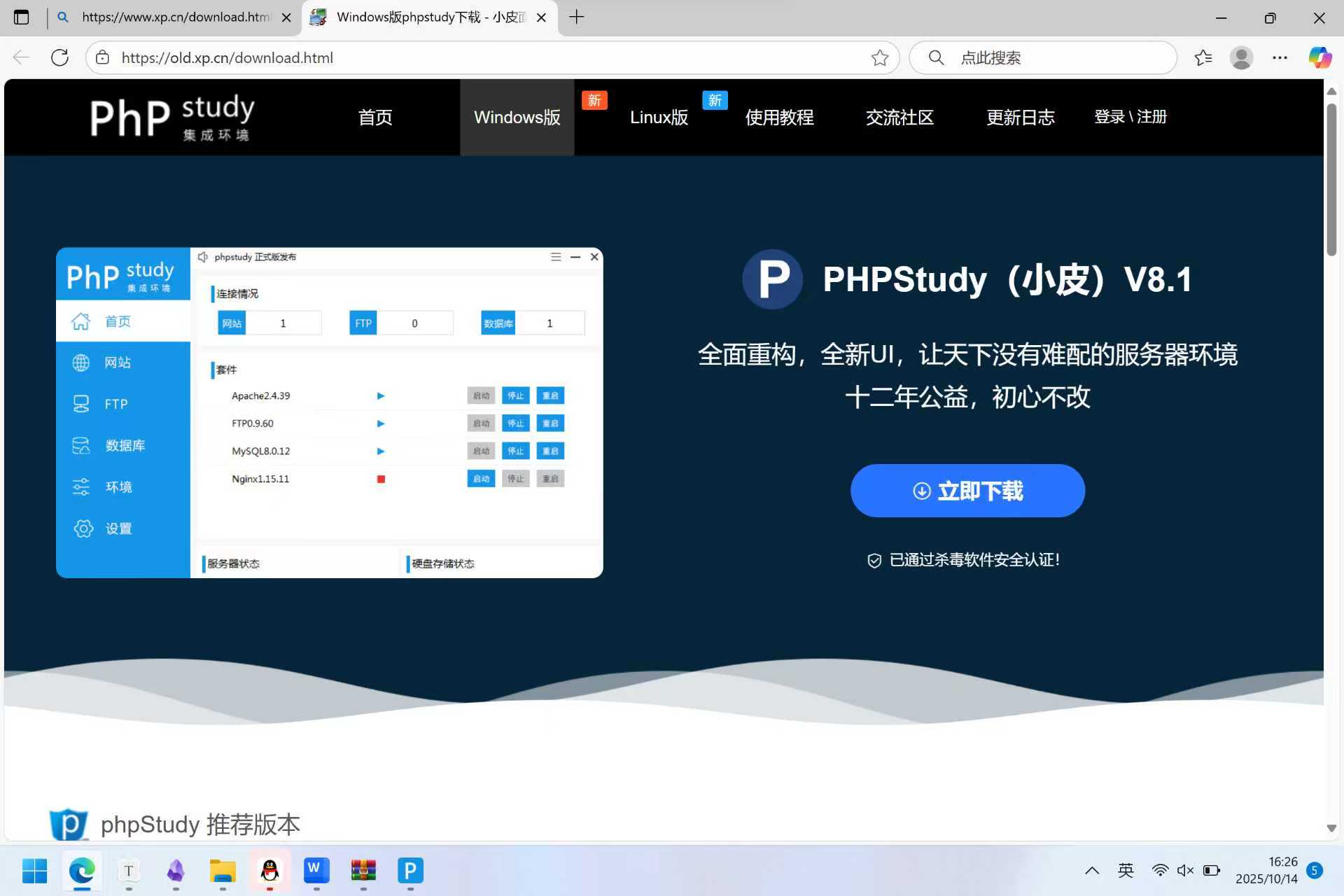The width and height of the screenshot is (1344, 896).
Task: Click the 立即下载 download button
Action: pos(967,491)
